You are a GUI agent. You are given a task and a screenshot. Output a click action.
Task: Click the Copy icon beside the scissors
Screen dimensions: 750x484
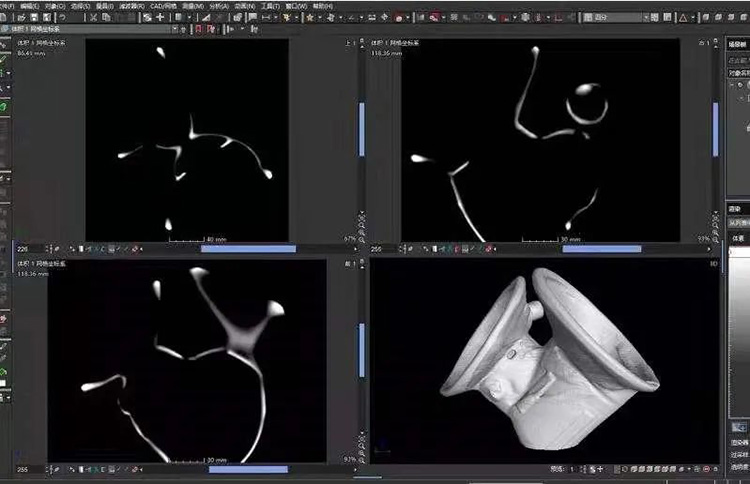point(105,17)
